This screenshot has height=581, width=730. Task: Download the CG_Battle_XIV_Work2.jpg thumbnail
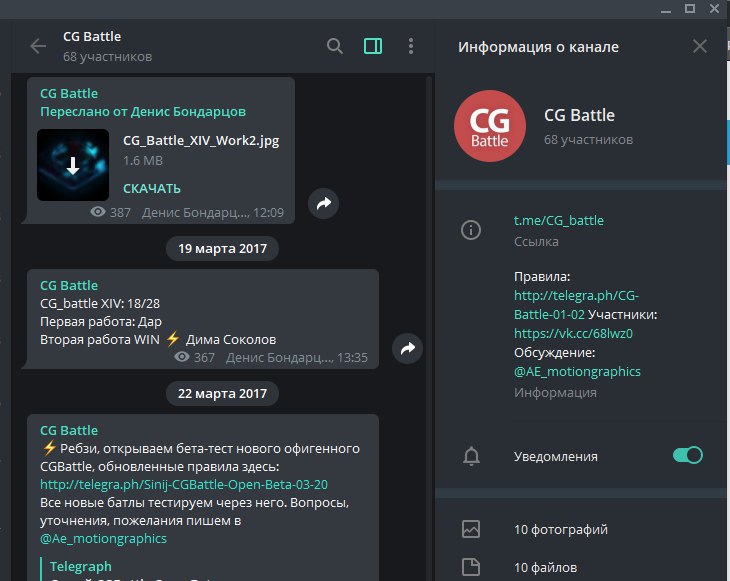click(x=73, y=165)
